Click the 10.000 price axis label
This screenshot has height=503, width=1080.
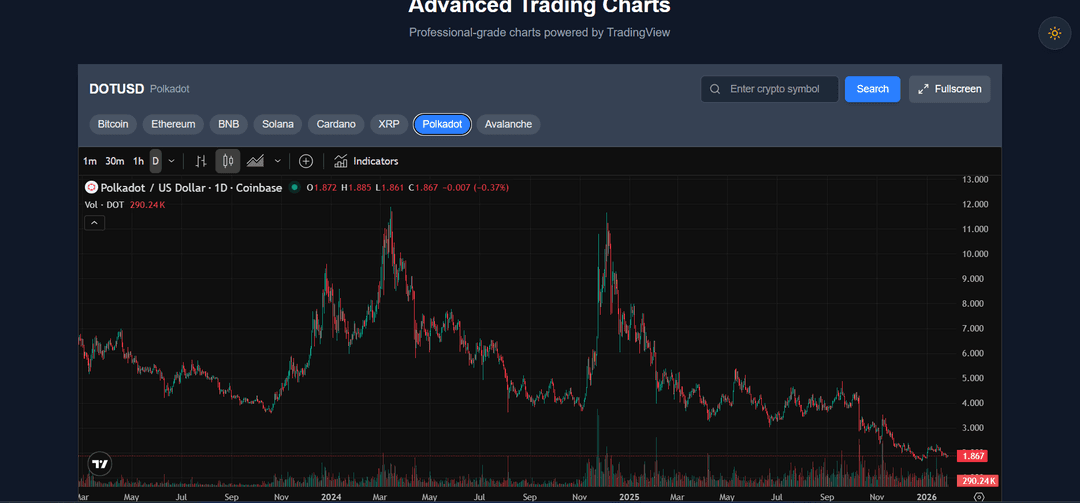(973, 254)
